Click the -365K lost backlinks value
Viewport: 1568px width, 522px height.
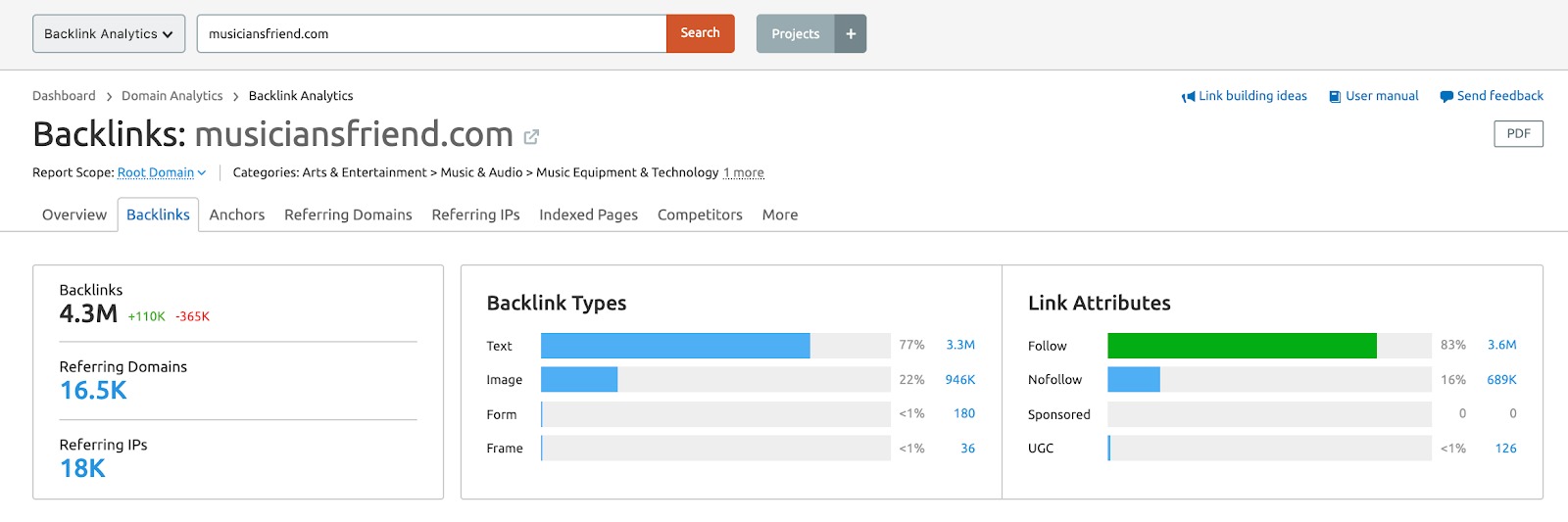point(192,316)
